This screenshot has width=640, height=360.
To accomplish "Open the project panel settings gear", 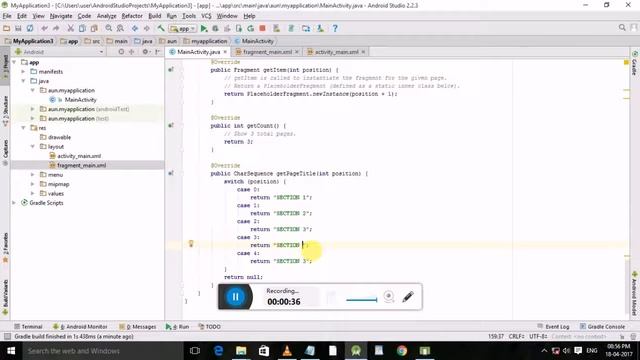I will pyautogui.click(x=145, y=52).
